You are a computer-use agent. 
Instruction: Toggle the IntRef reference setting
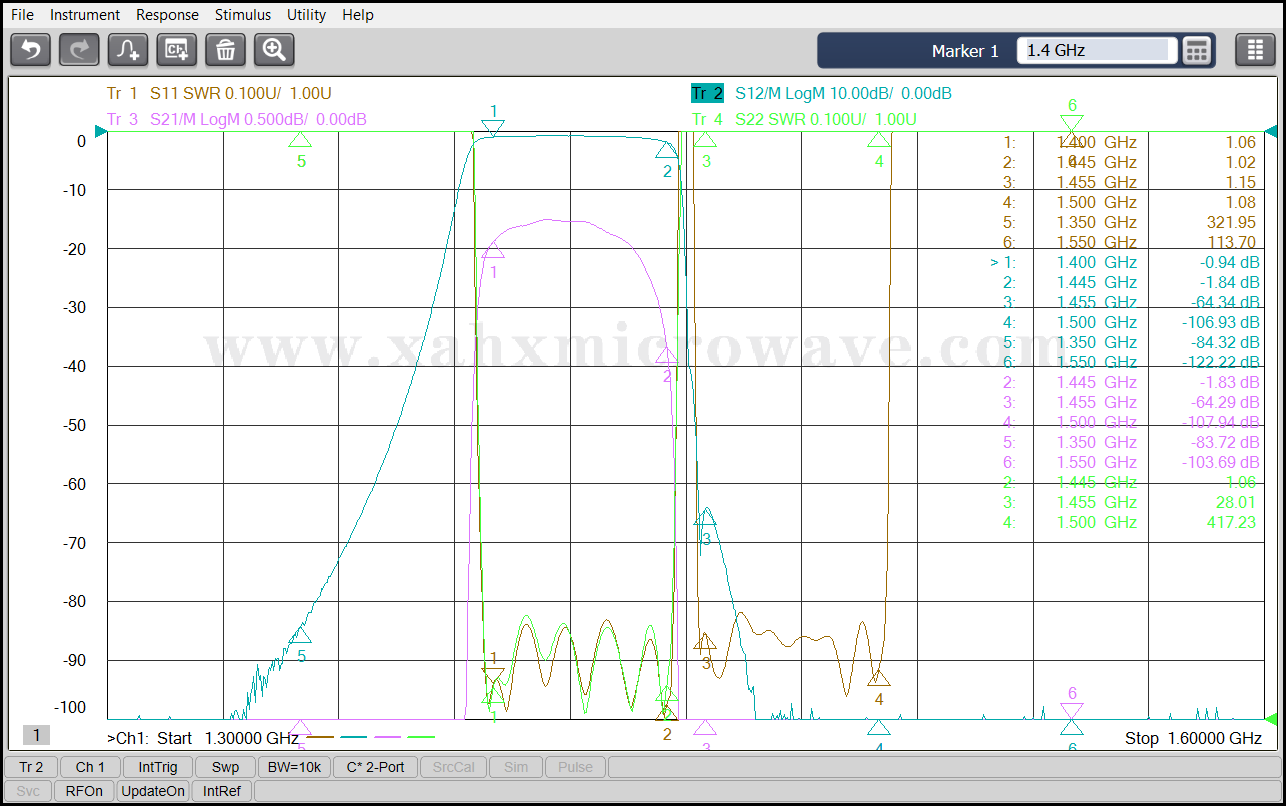click(x=222, y=791)
